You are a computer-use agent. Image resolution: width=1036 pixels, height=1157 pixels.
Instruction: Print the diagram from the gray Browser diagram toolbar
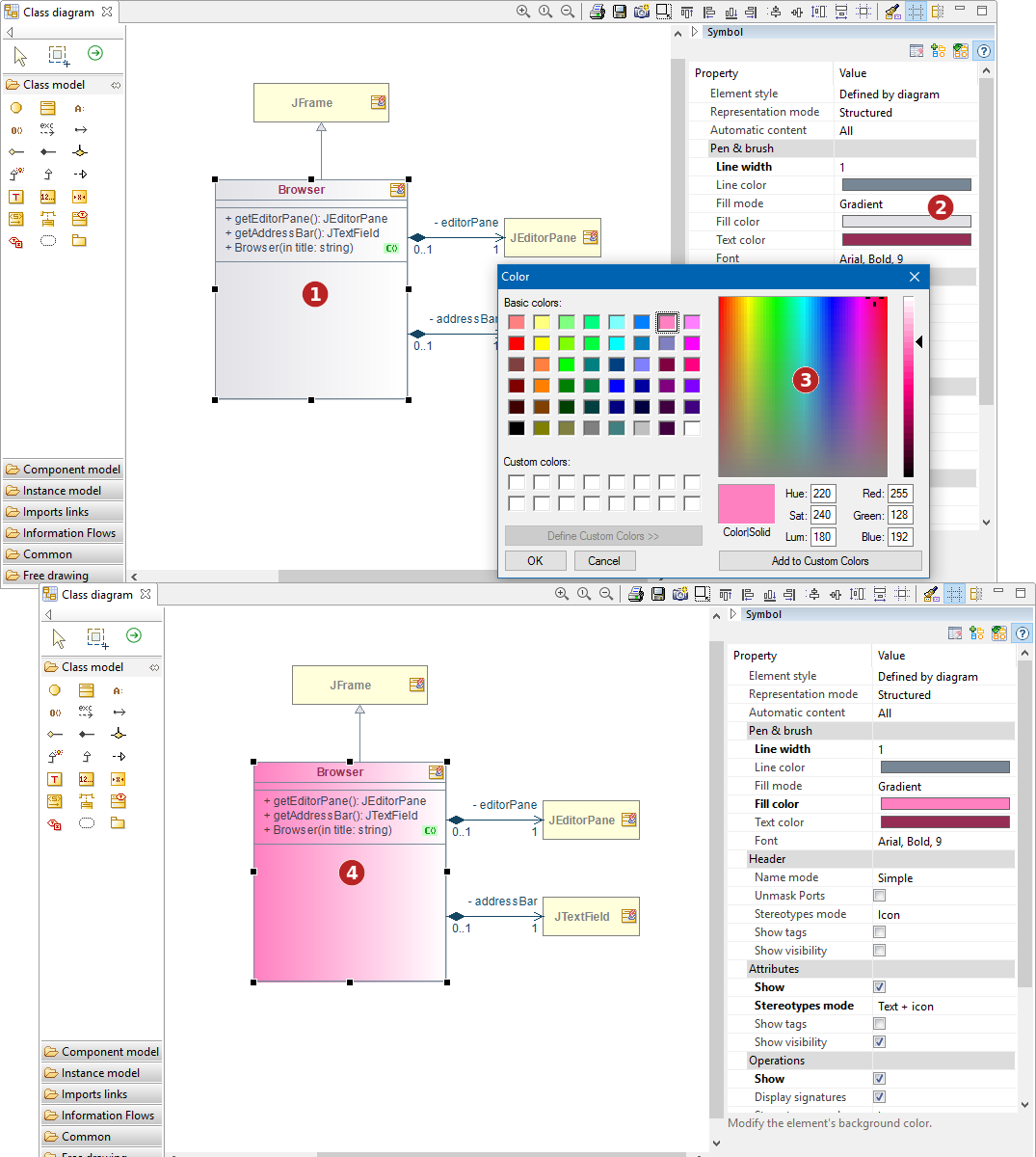point(598,12)
